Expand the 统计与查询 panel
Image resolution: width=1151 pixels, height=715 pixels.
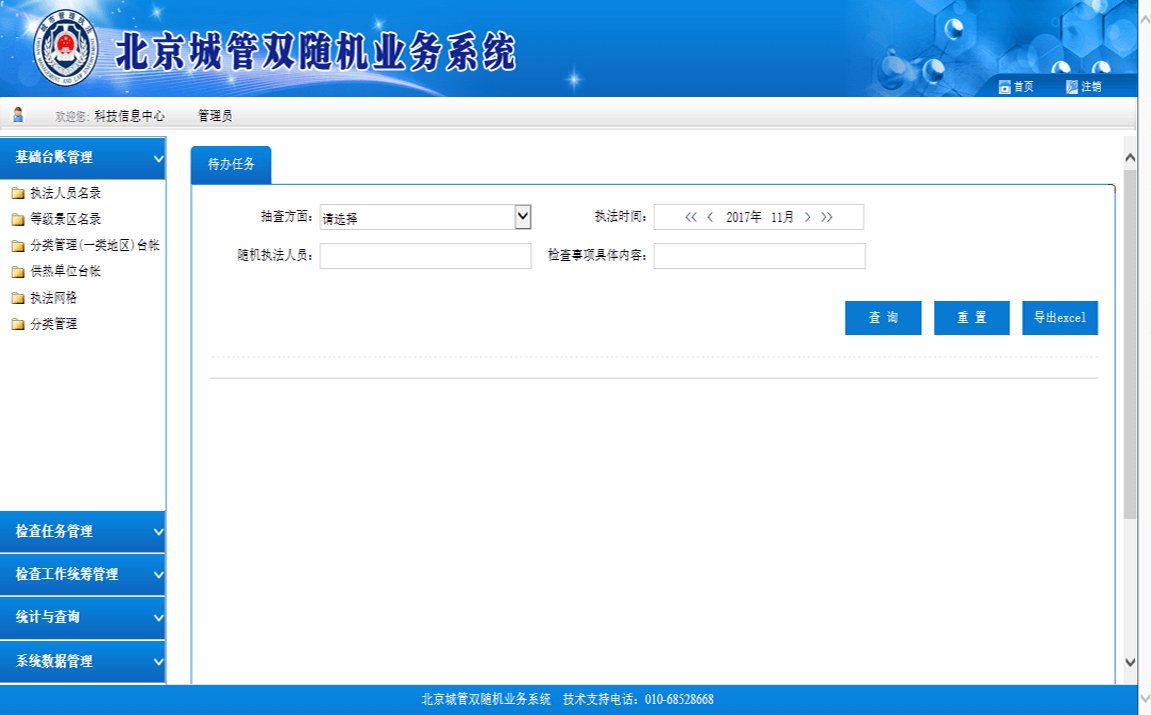[83, 617]
